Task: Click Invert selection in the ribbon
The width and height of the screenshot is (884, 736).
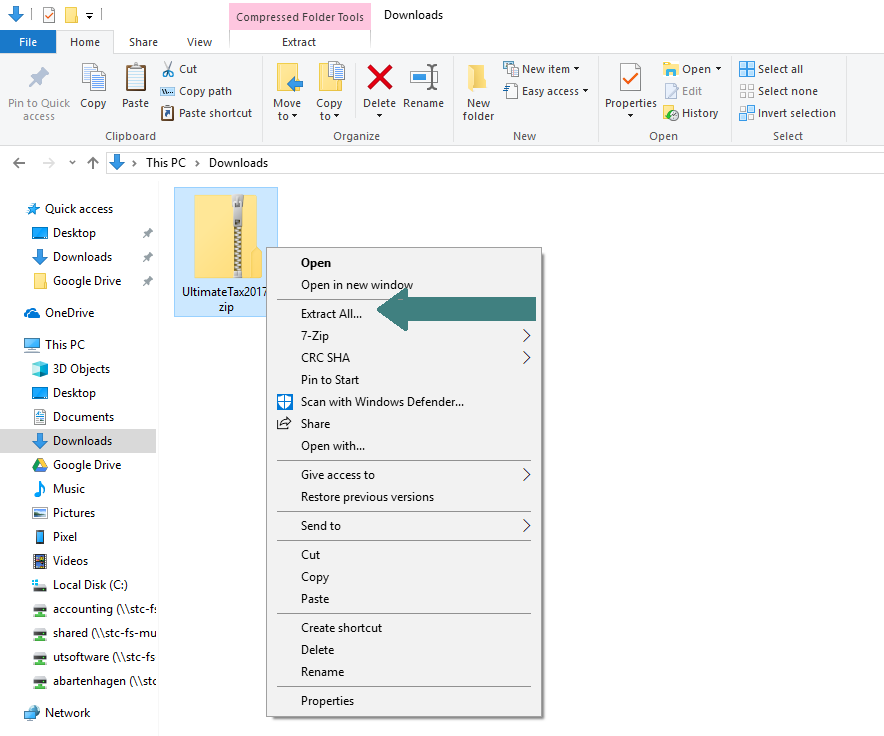Action: pos(788,113)
